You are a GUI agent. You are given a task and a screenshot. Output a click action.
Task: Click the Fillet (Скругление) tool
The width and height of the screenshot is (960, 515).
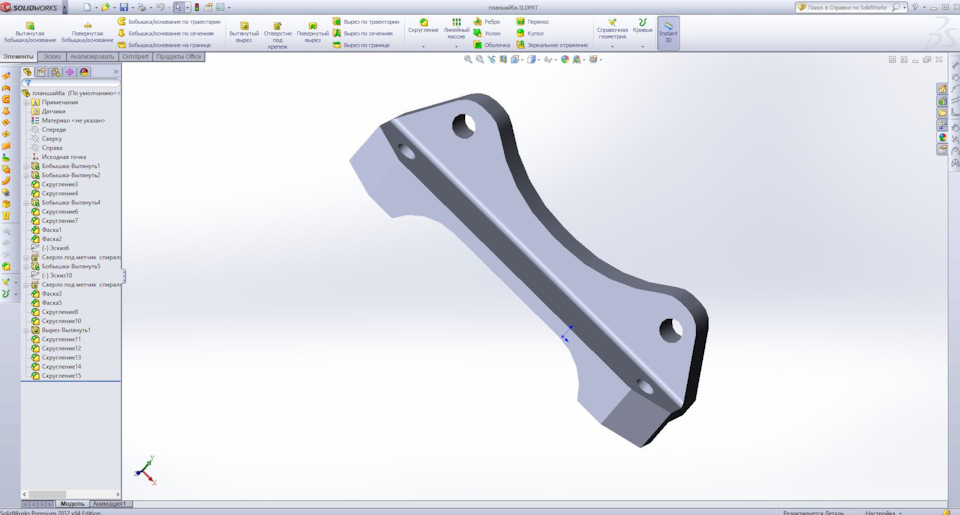click(x=423, y=26)
